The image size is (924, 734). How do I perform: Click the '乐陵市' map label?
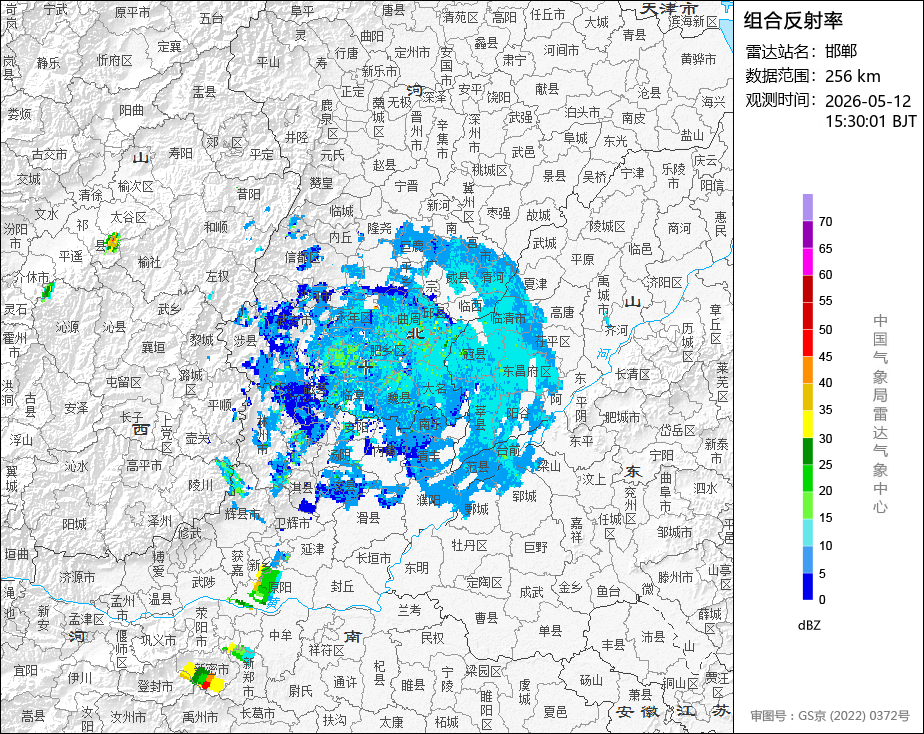tap(673, 176)
